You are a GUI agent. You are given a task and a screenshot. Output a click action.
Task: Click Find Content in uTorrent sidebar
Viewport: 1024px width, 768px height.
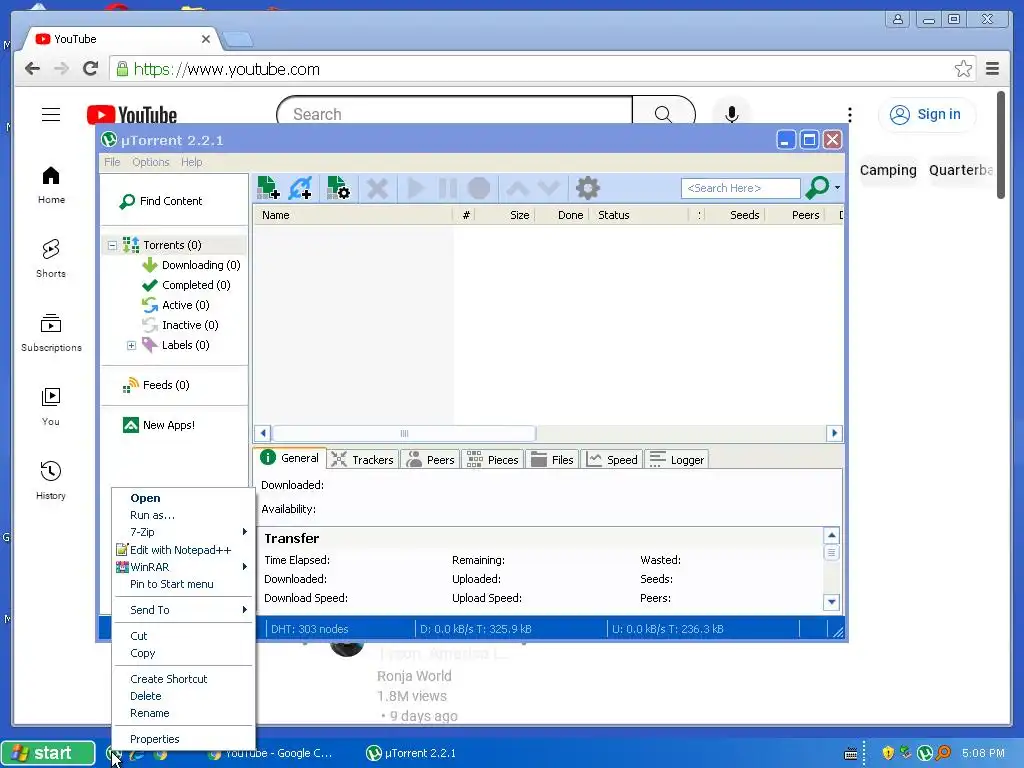click(x=161, y=201)
